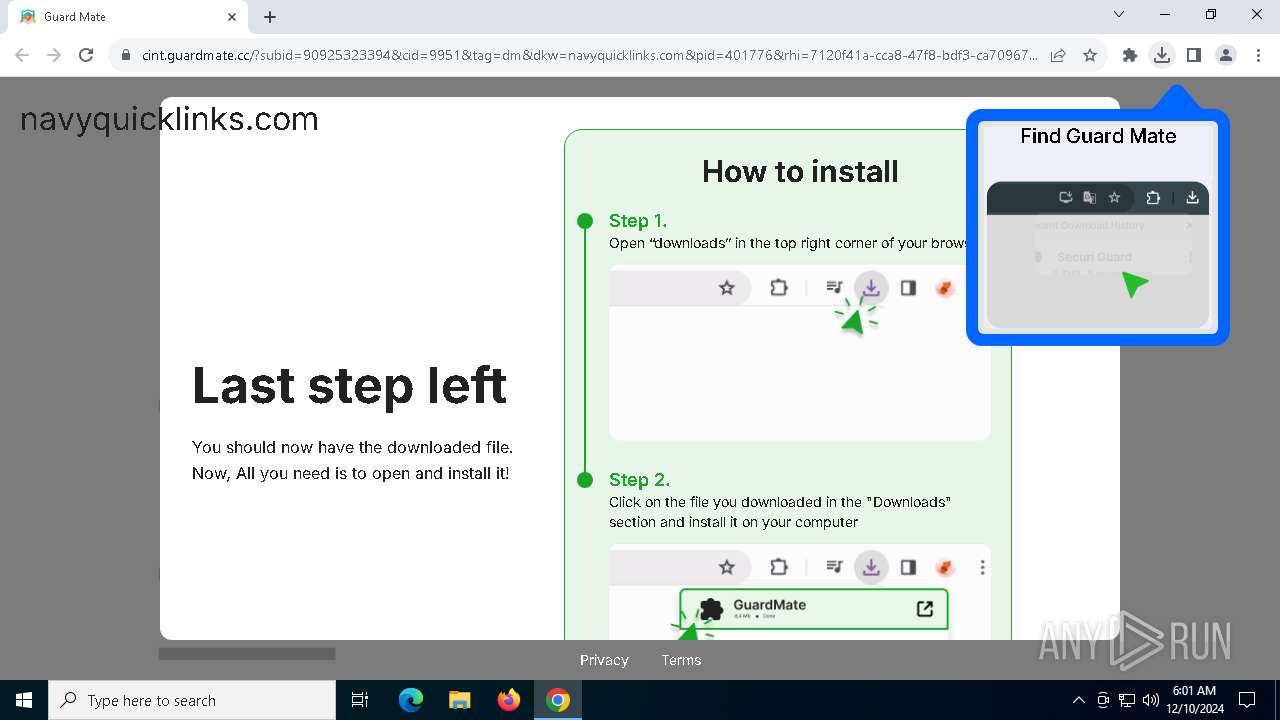This screenshot has height=720, width=1280.
Task: Click the Step 1 browser illustration
Action: tap(800, 353)
